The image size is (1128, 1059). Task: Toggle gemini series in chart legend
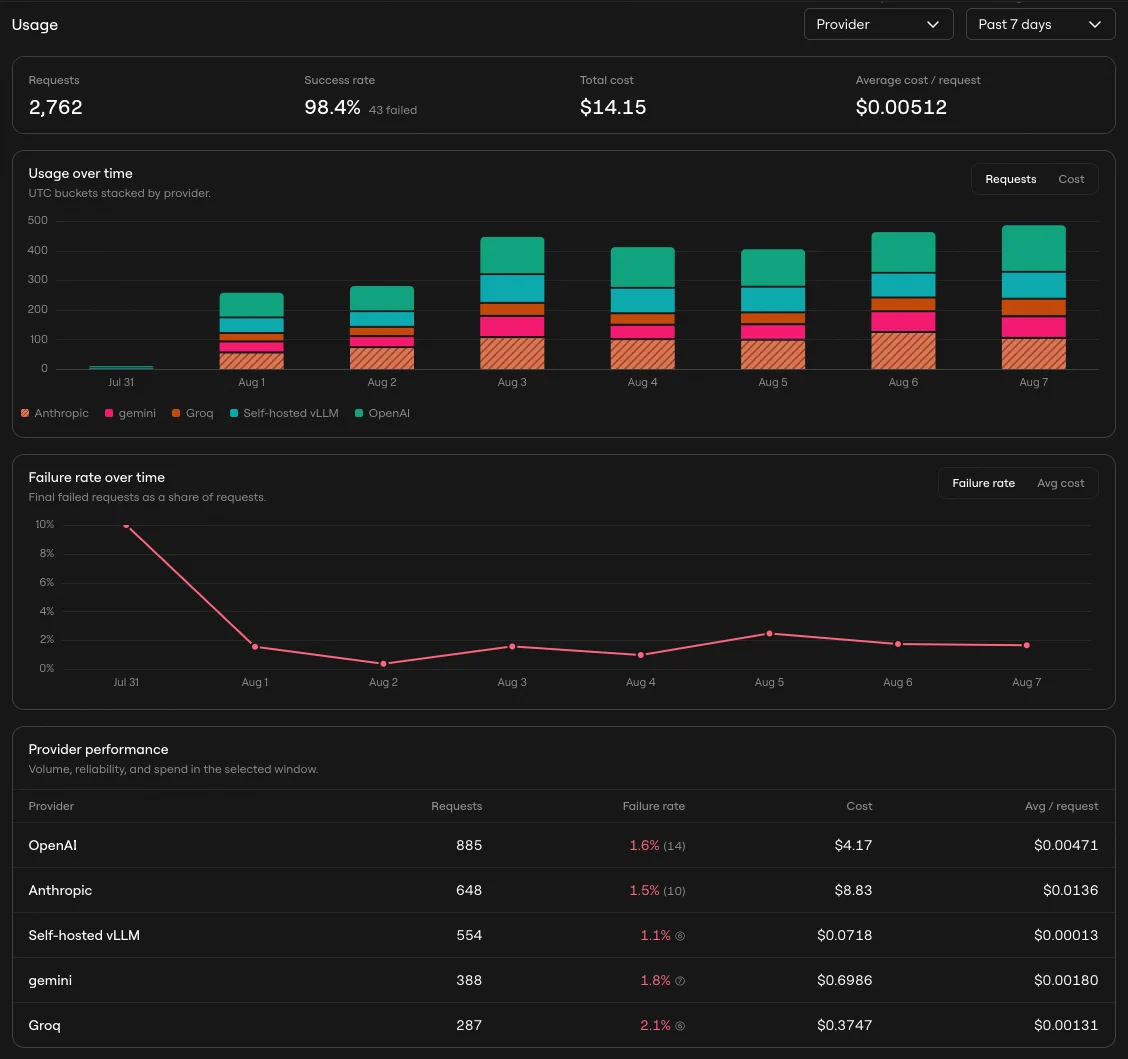click(130, 413)
